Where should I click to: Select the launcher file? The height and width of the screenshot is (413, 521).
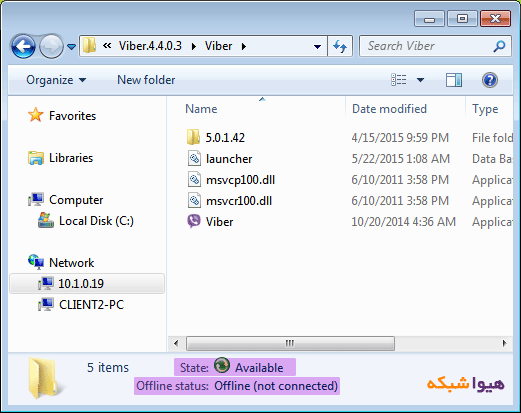pos(229,159)
